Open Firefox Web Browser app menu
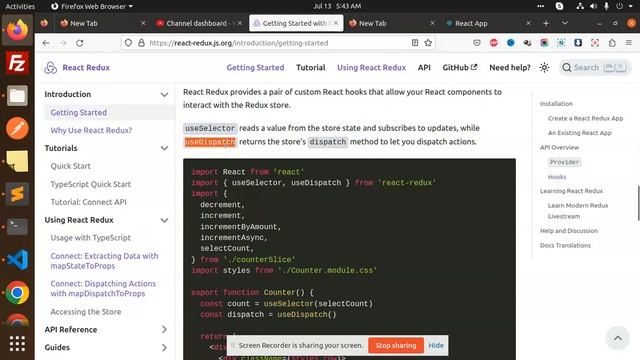Image resolution: width=640 pixels, height=360 pixels. click(92, 6)
